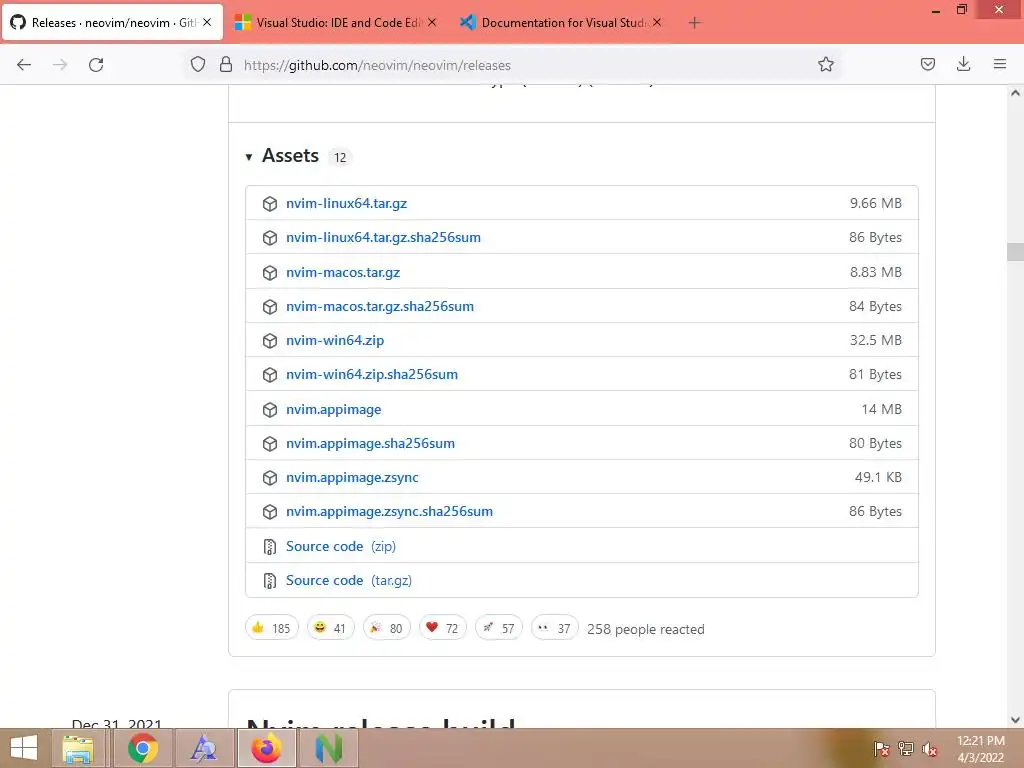This screenshot has height=768, width=1024.
Task: Click eyes reaction with 37
Action: [x=554, y=628]
